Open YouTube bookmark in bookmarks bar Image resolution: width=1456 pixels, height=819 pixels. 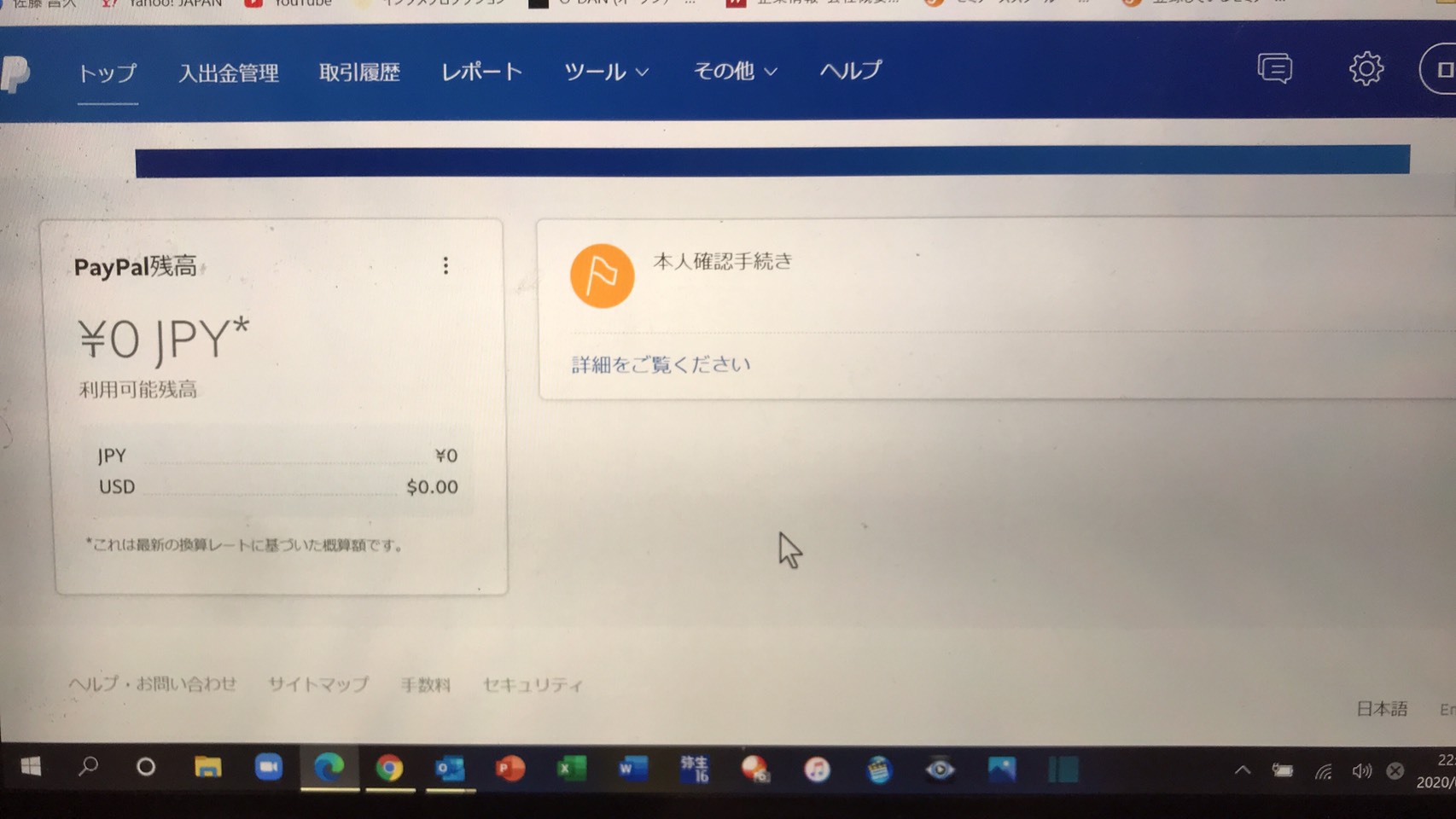pos(288,3)
